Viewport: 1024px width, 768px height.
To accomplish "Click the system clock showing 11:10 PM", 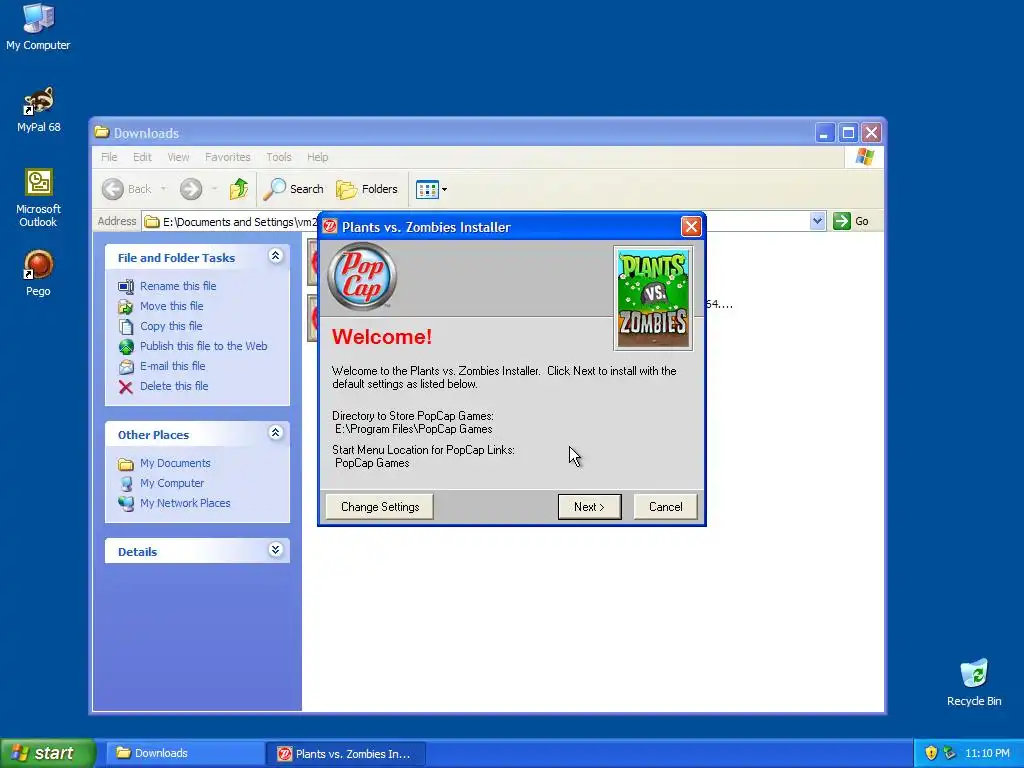I will tap(987, 754).
